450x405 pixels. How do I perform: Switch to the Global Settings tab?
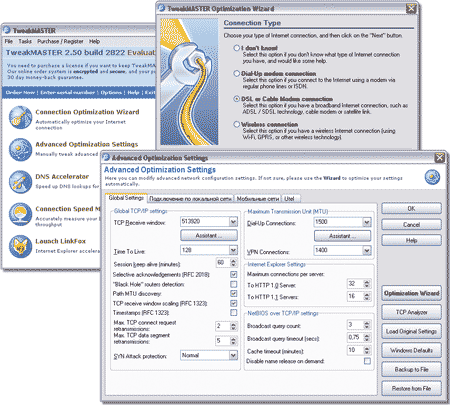[126, 198]
